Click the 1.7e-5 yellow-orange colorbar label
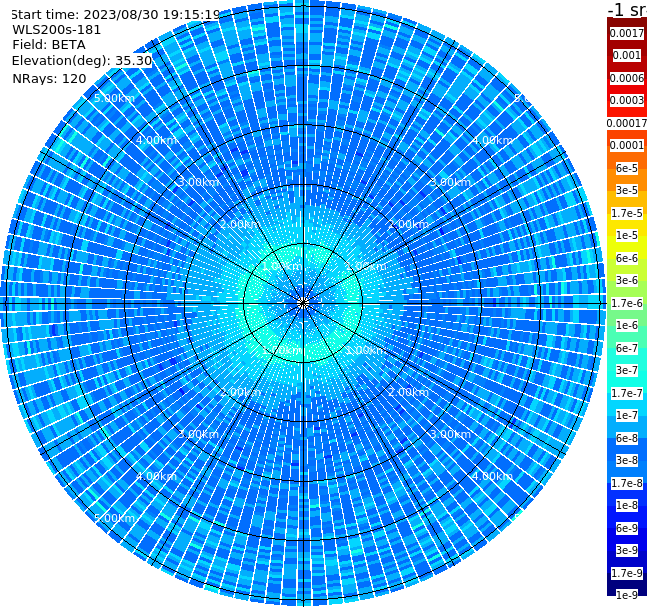This screenshot has width=647, height=607. [x=627, y=213]
